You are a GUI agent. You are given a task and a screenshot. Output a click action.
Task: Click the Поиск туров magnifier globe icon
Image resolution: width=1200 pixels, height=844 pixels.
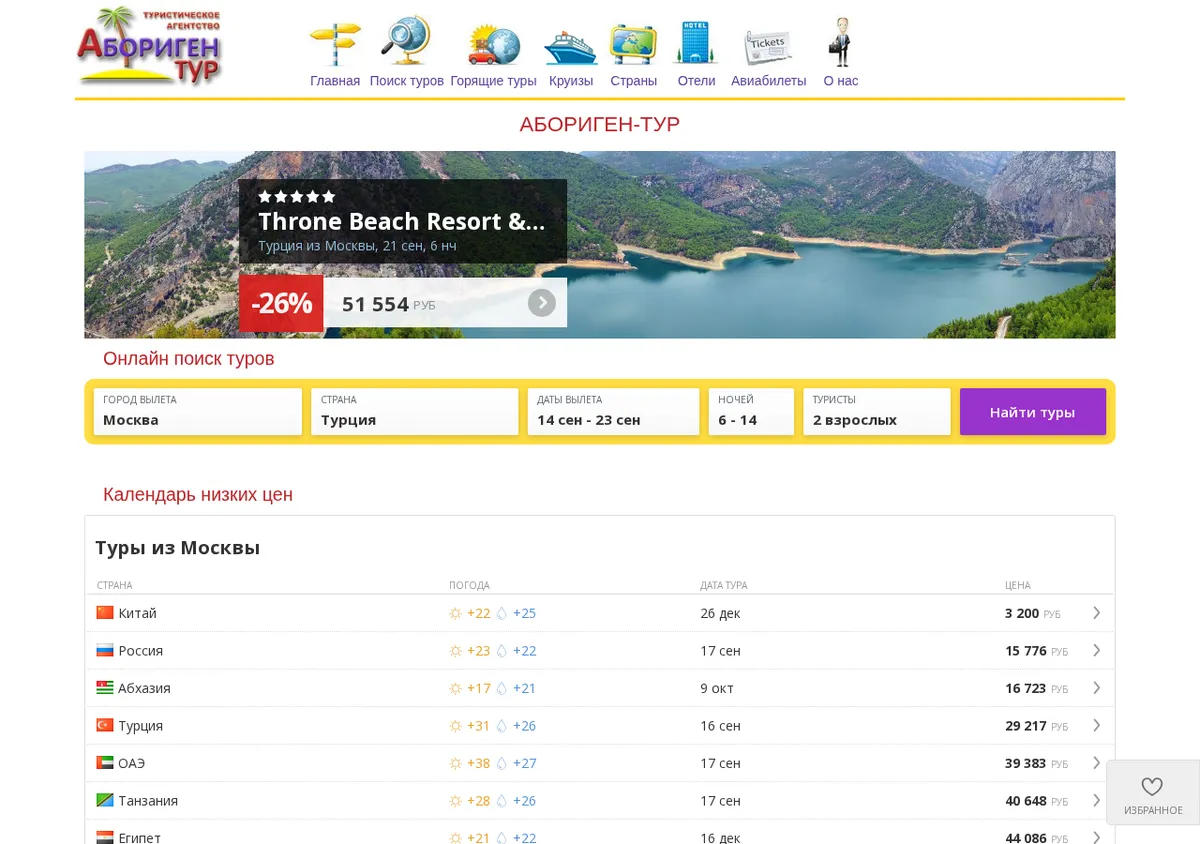406,42
